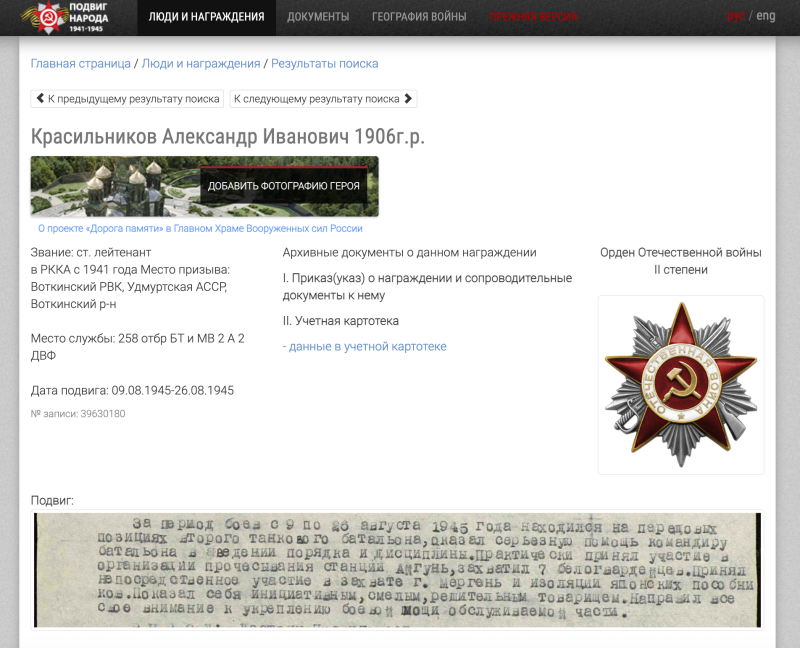Click the Люди и награждения breadcrumb link
Viewport: 800px width, 648px height.
coord(200,63)
